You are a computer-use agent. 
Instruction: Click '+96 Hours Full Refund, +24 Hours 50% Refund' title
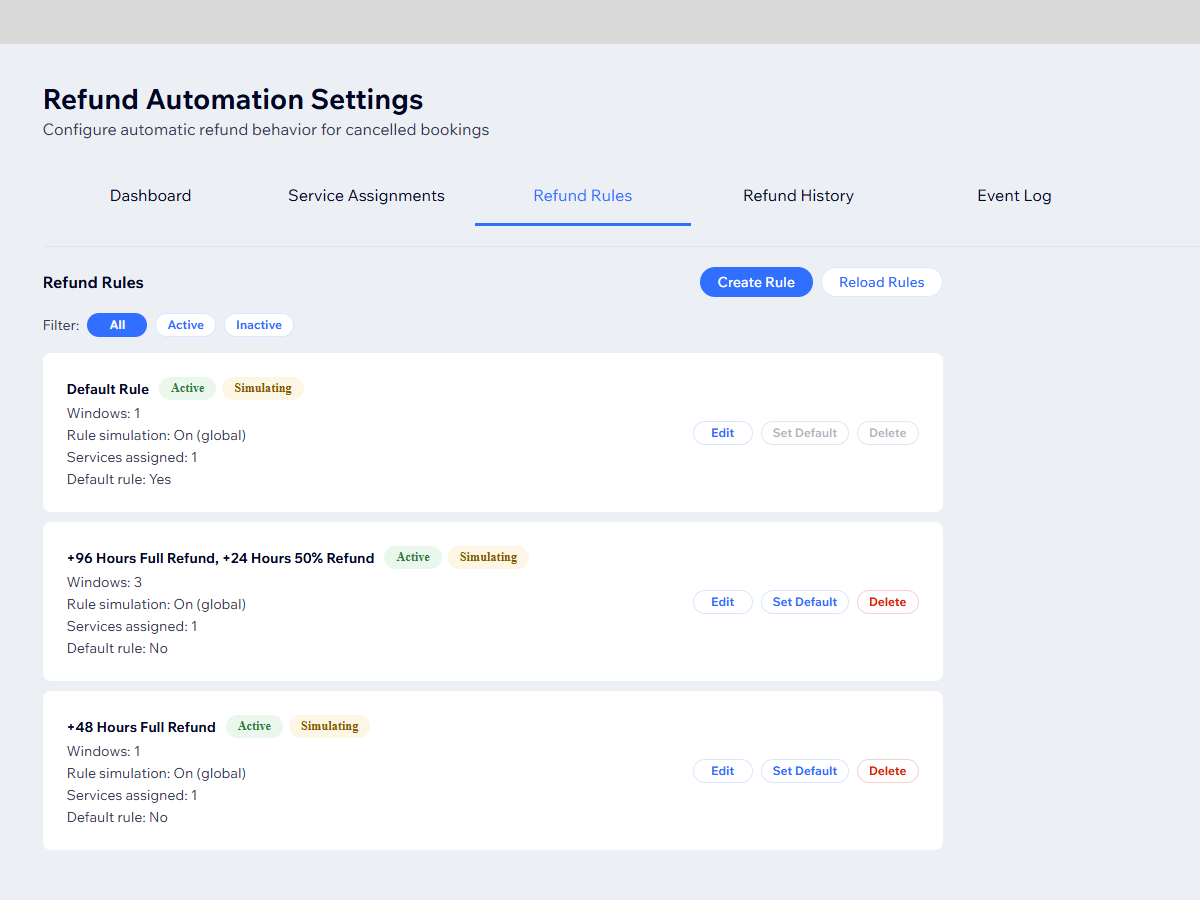pos(221,558)
